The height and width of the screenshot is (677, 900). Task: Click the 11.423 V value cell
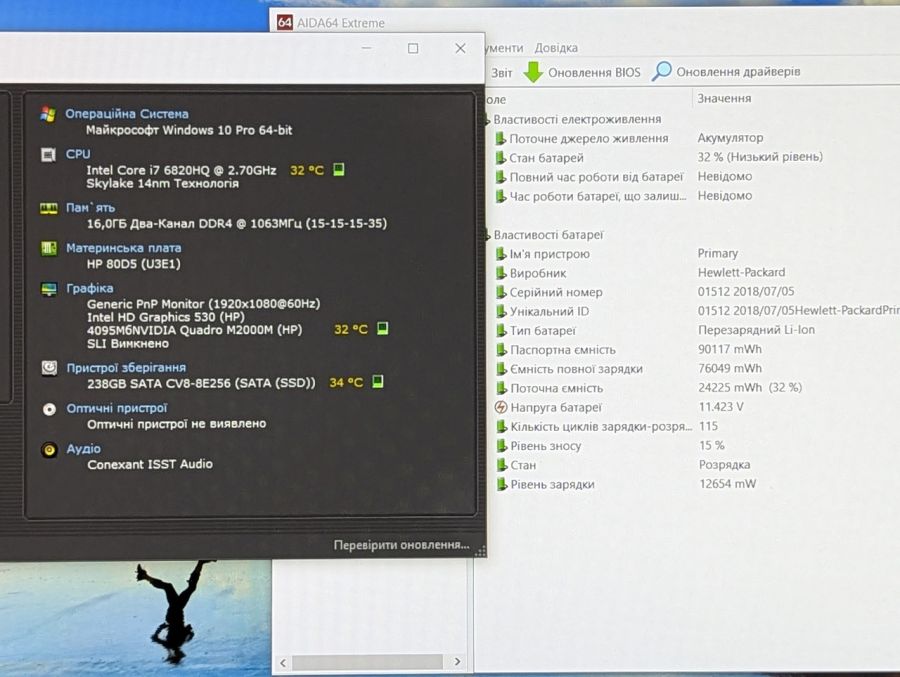click(720, 407)
